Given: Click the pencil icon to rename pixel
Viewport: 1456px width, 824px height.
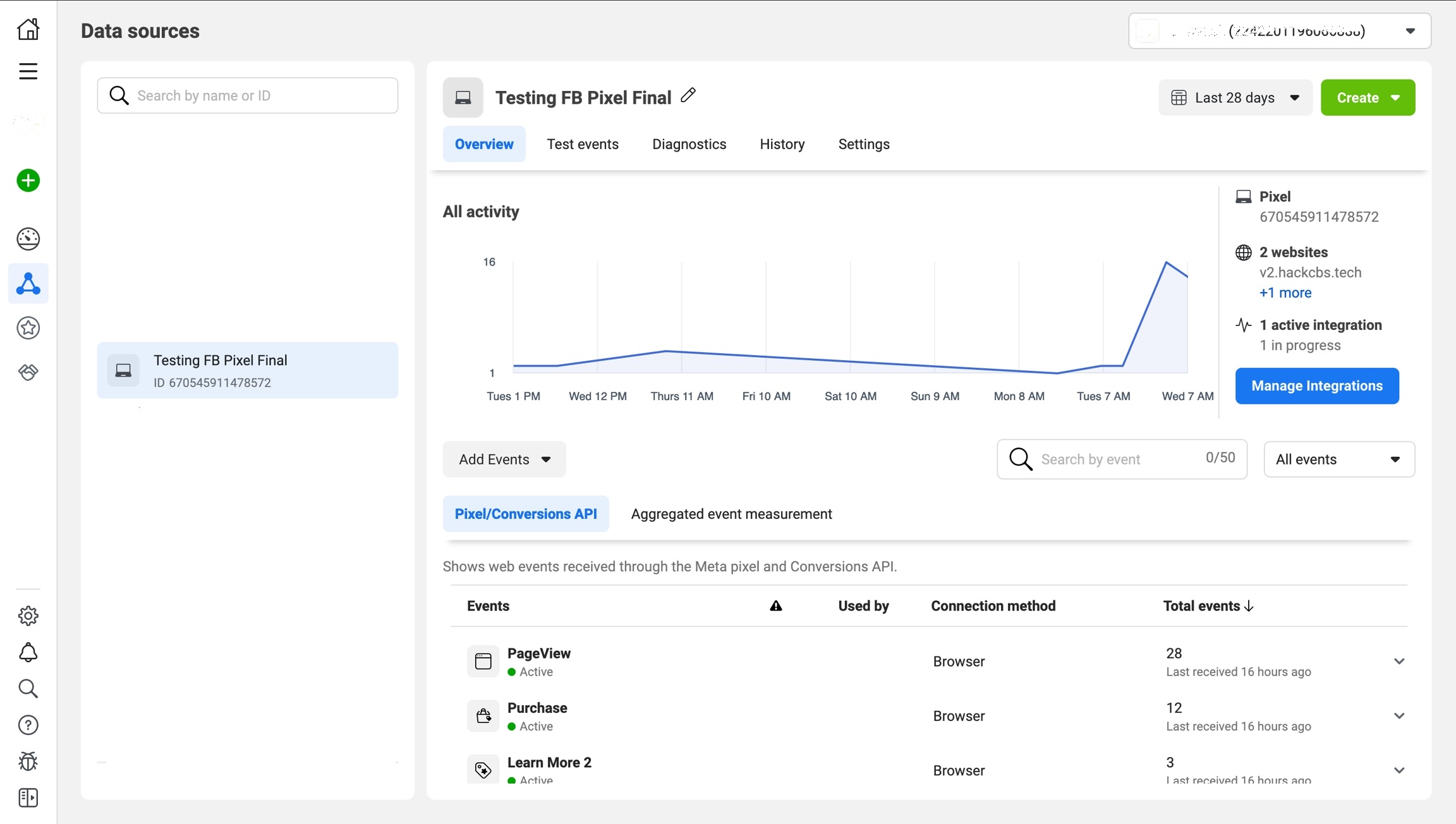Looking at the screenshot, I should click(x=688, y=95).
